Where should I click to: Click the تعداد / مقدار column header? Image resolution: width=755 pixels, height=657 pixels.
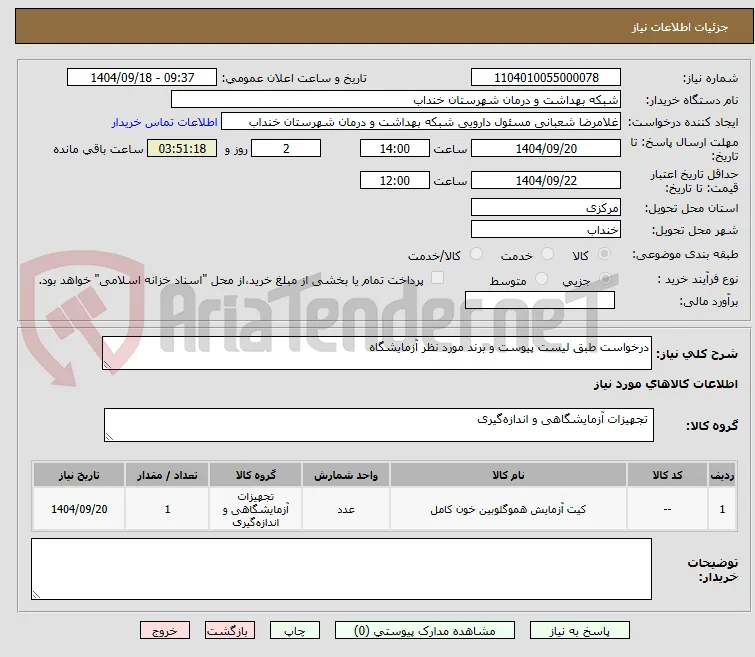point(167,475)
